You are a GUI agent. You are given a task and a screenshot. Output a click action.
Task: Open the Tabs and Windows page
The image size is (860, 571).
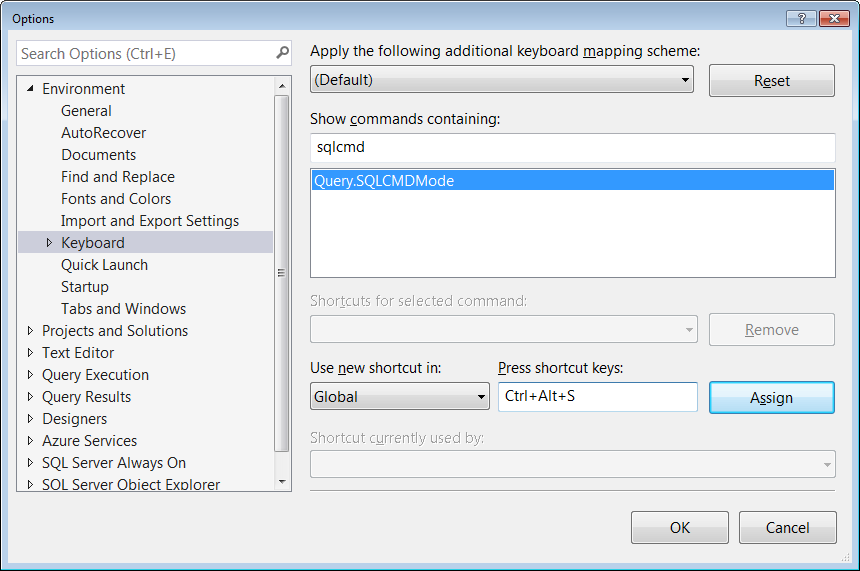123,309
